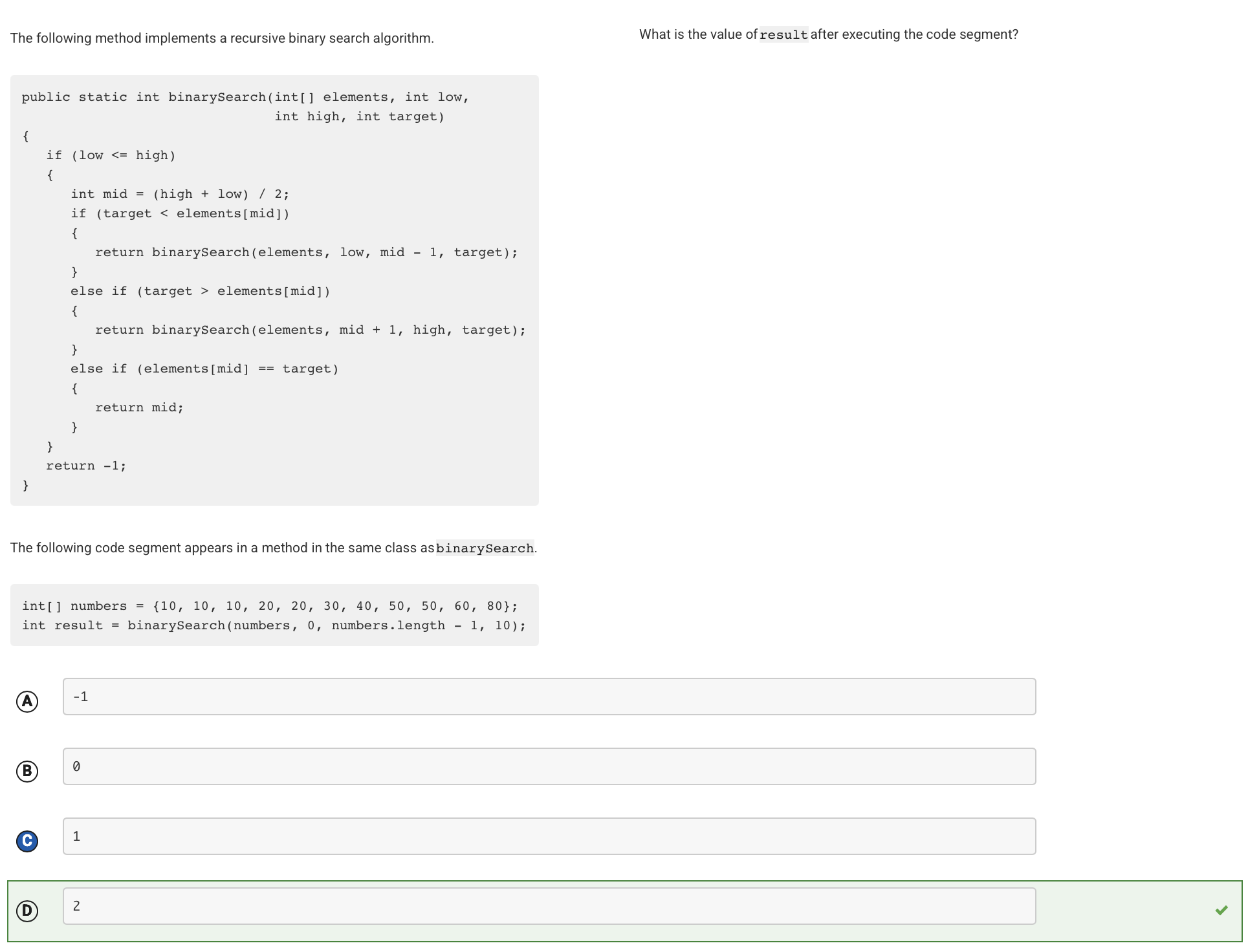Select answer option D
Screen dimensions: 1259x952
pos(28,911)
